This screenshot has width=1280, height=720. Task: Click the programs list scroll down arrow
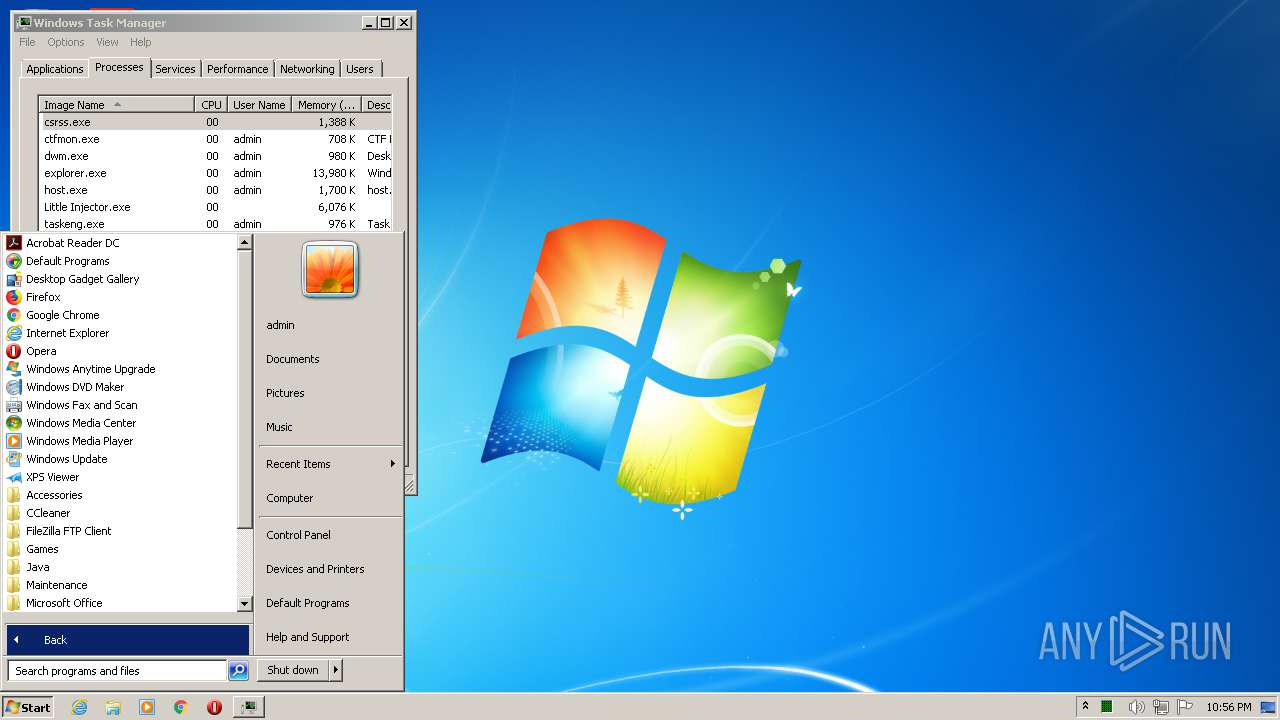tap(245, 604)
